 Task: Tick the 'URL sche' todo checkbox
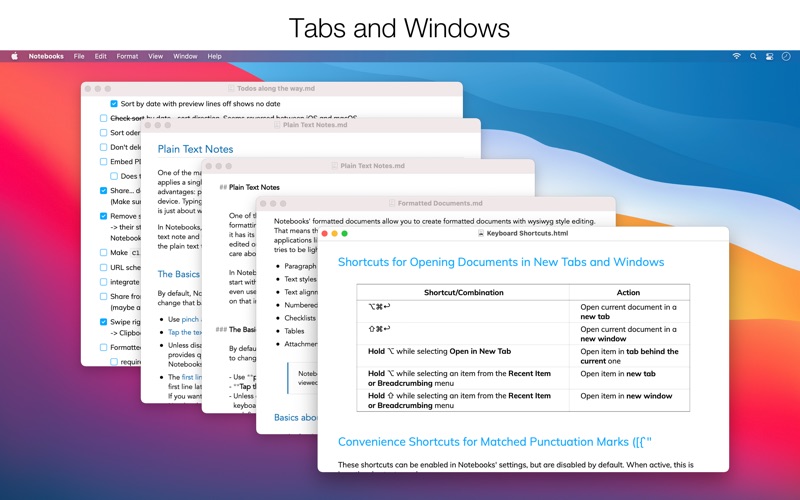tap(104, 267)
